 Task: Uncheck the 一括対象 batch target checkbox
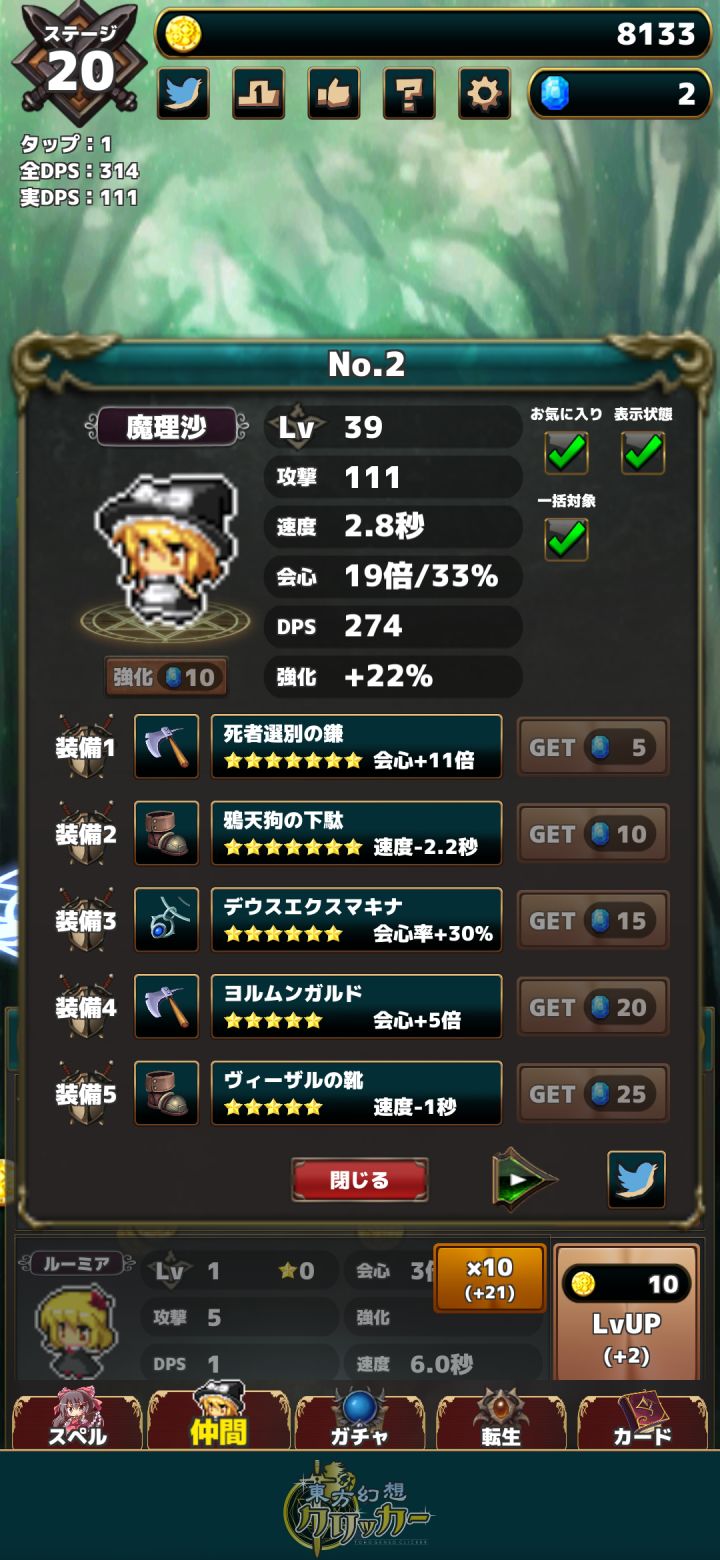coord(566,539)
